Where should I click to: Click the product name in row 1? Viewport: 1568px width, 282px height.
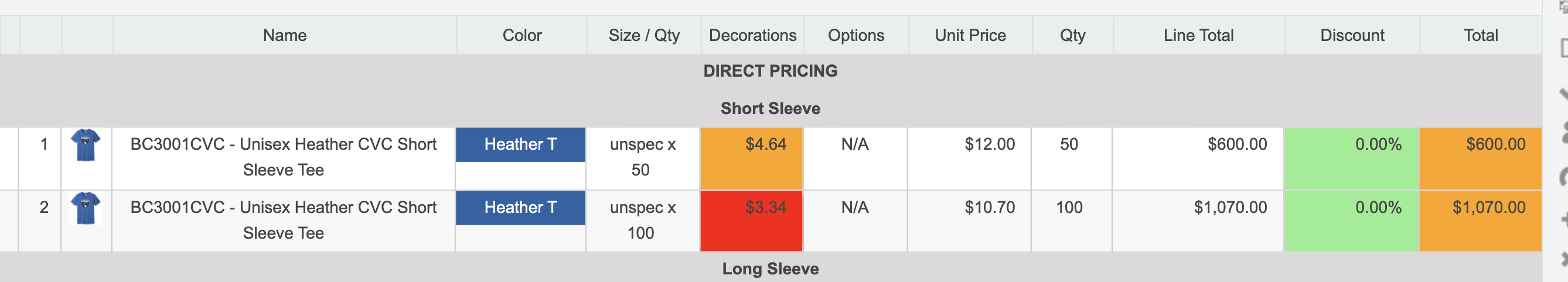[x=283, y=157]
